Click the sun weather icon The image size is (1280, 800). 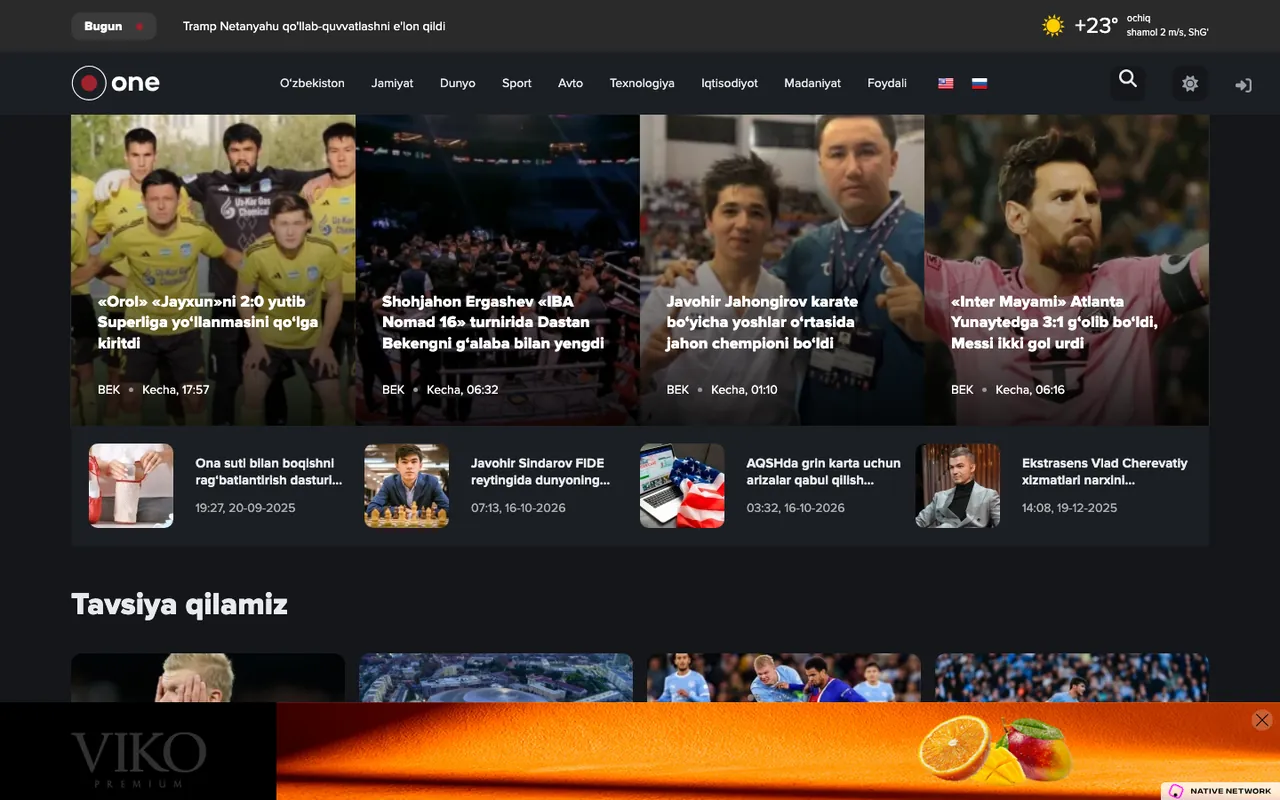(1053, 26)
